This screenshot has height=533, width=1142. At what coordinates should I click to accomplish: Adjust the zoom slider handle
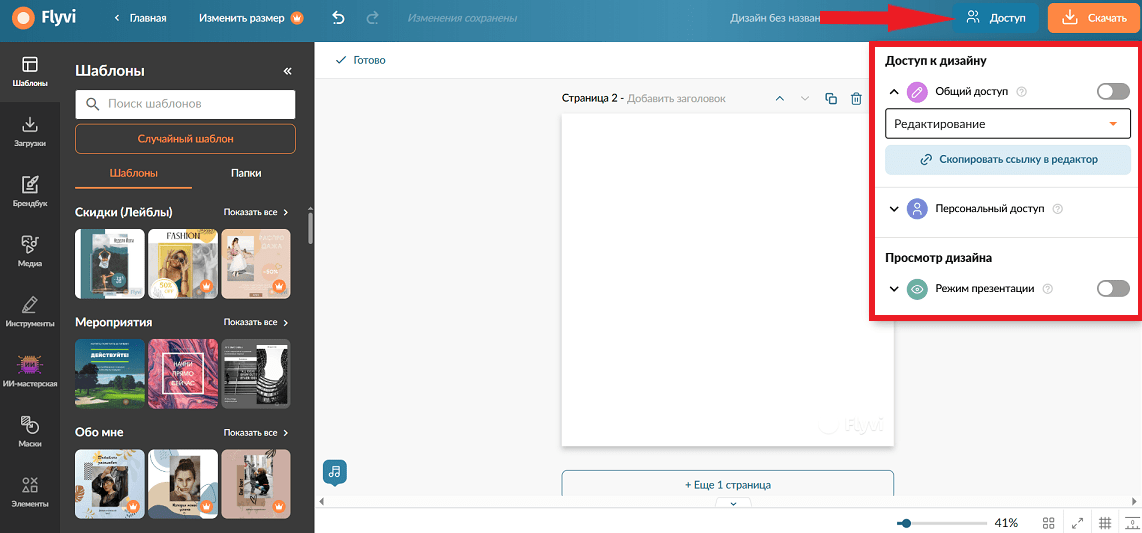[905, 523]
